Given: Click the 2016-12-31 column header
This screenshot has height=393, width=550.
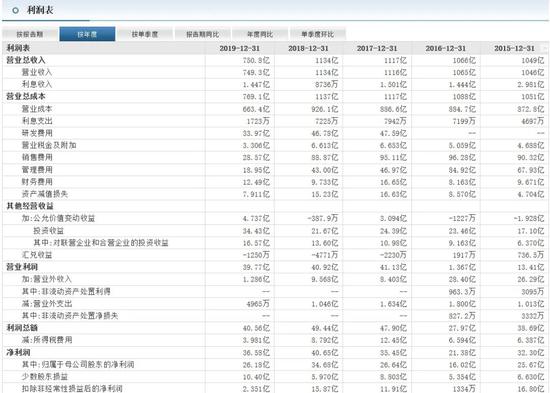Looking at the screenshot, I should (x=446, y=48).
